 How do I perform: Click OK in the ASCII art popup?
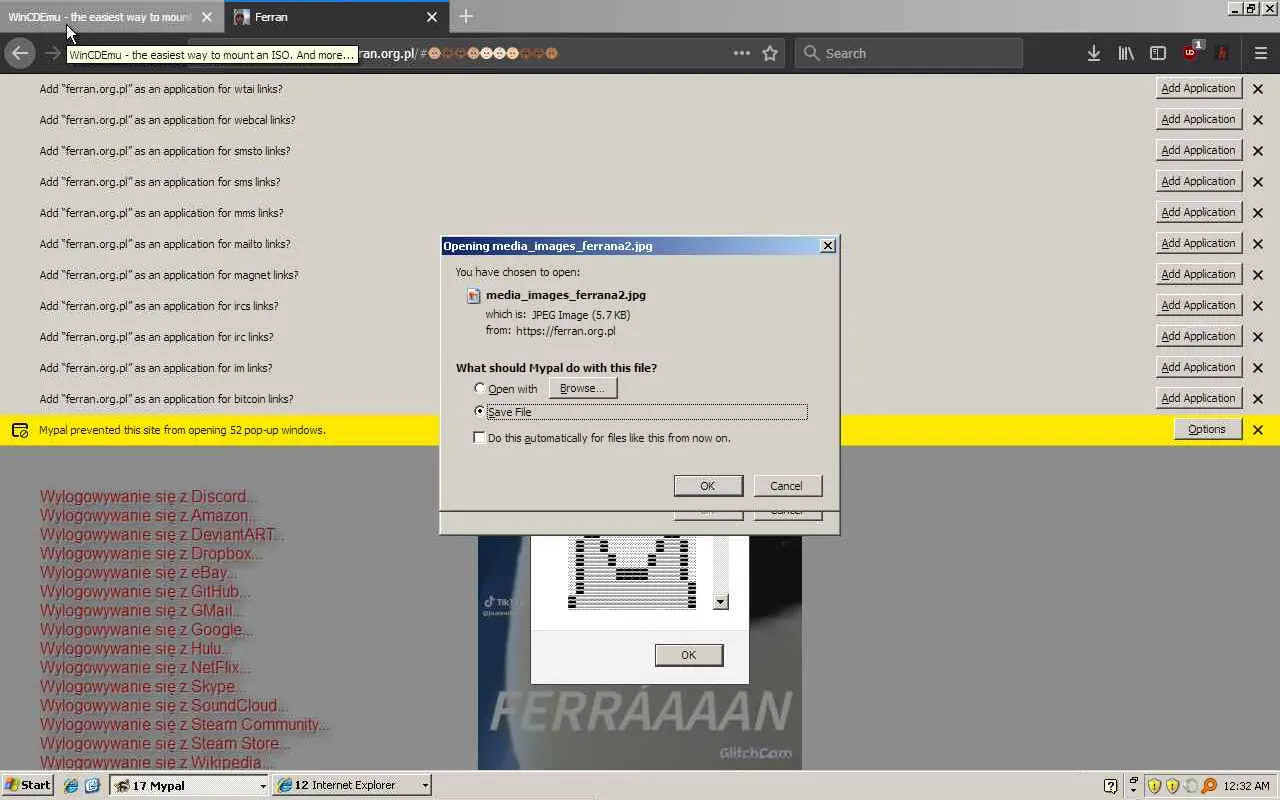pos(689,655)
